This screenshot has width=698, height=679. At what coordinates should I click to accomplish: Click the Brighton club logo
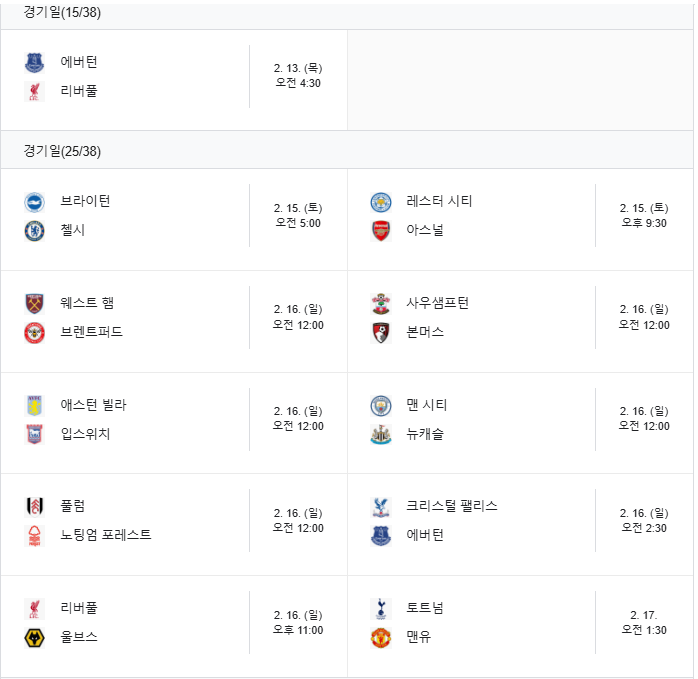34,202
